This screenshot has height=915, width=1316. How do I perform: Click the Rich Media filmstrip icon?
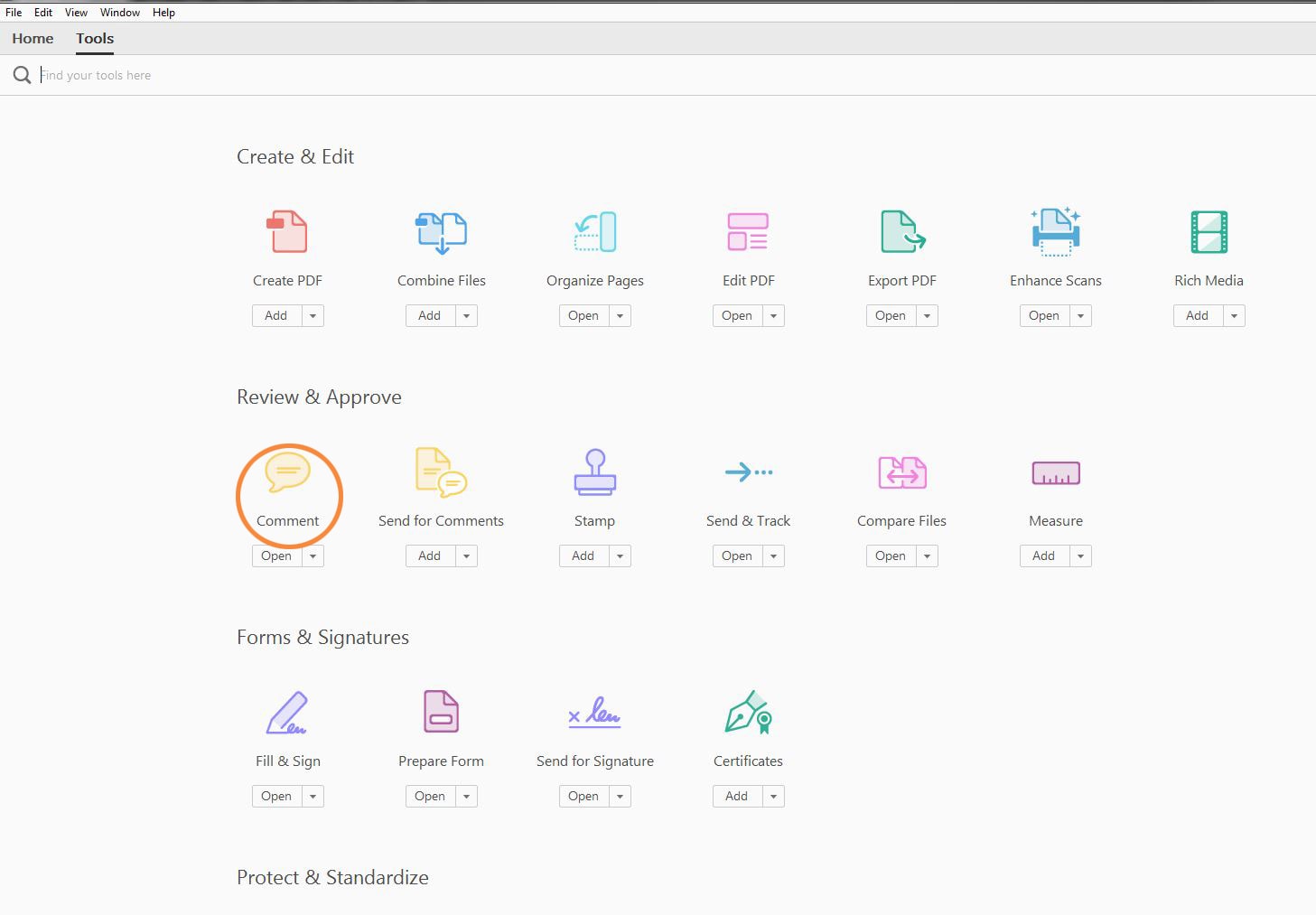click(1209, 231)
